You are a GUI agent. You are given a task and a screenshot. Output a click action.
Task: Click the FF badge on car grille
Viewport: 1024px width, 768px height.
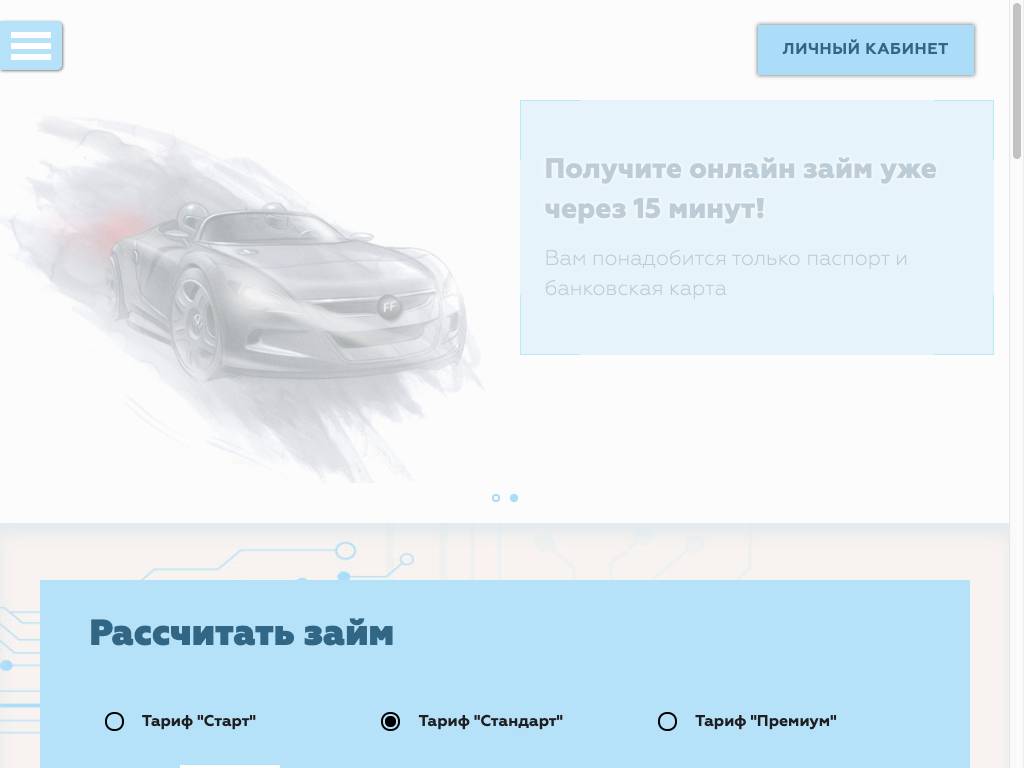tap(389, 307)
